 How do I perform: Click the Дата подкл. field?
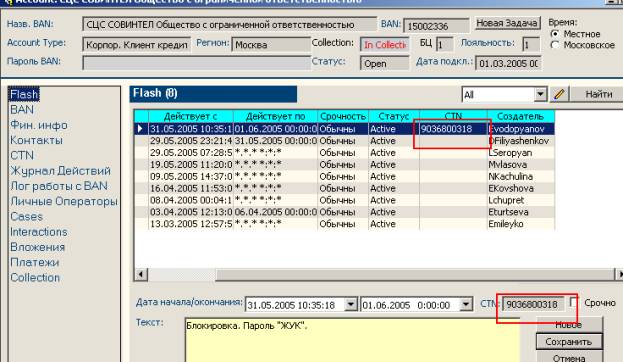pos(508,63)
